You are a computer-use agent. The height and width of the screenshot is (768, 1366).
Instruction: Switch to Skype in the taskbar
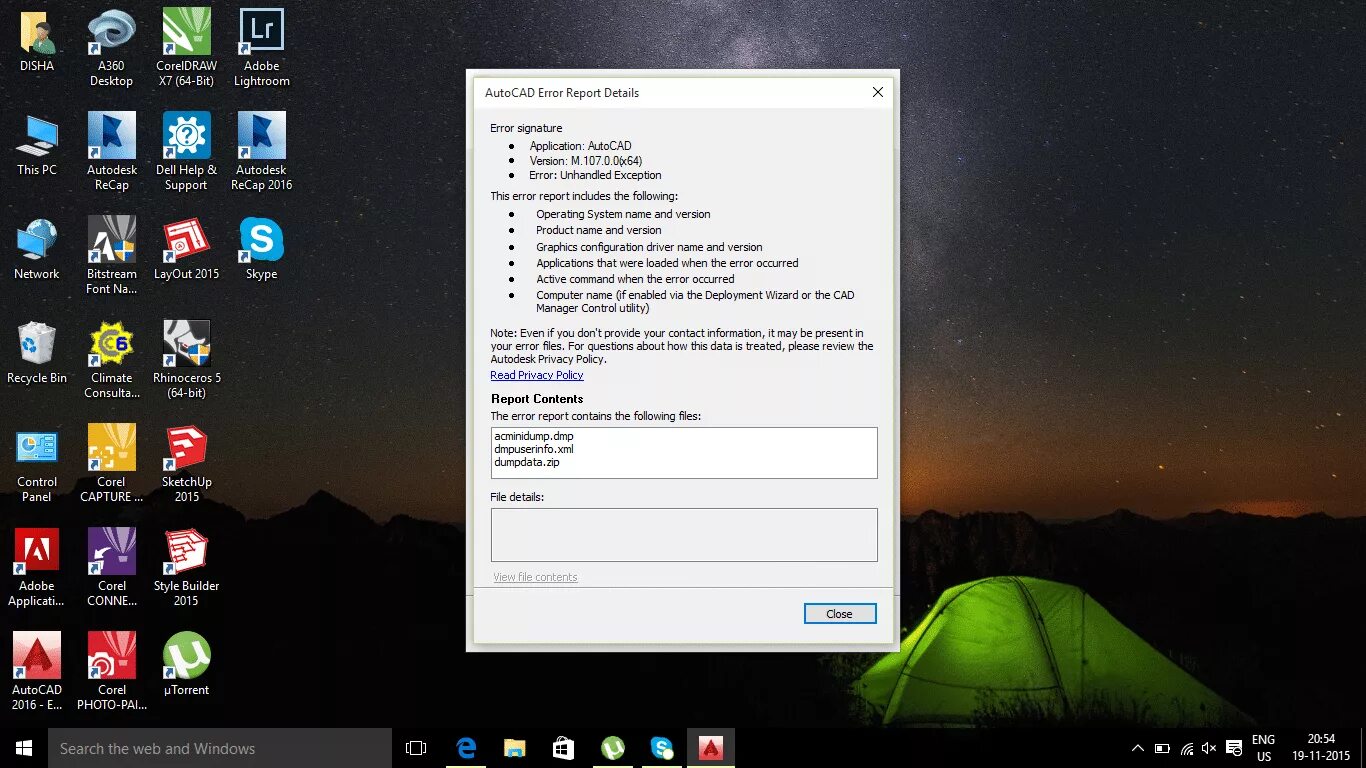(x=662, y=748)
